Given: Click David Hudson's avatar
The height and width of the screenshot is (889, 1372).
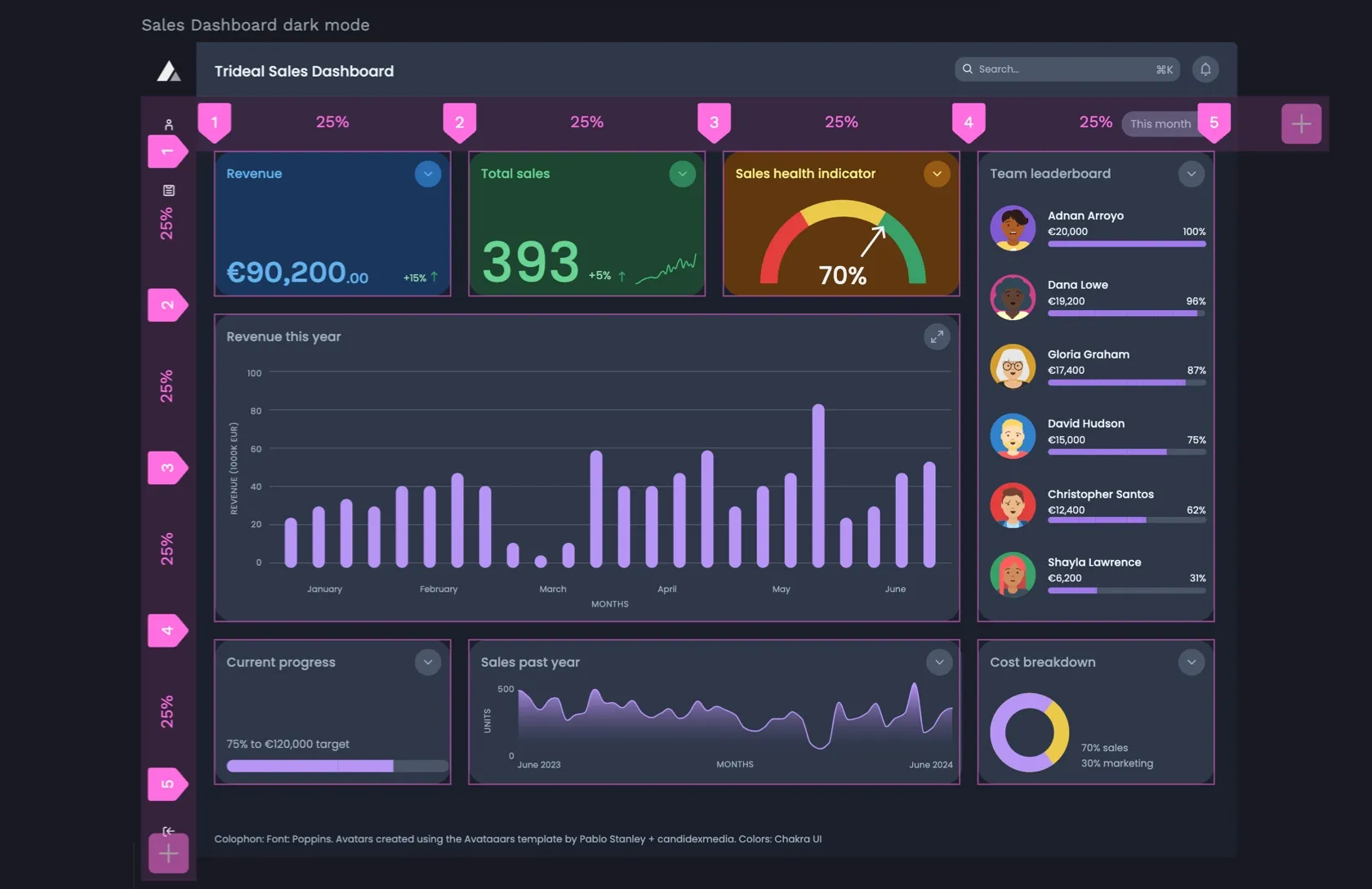Looking at the screenshot, I should click(x=1013, y=436).
